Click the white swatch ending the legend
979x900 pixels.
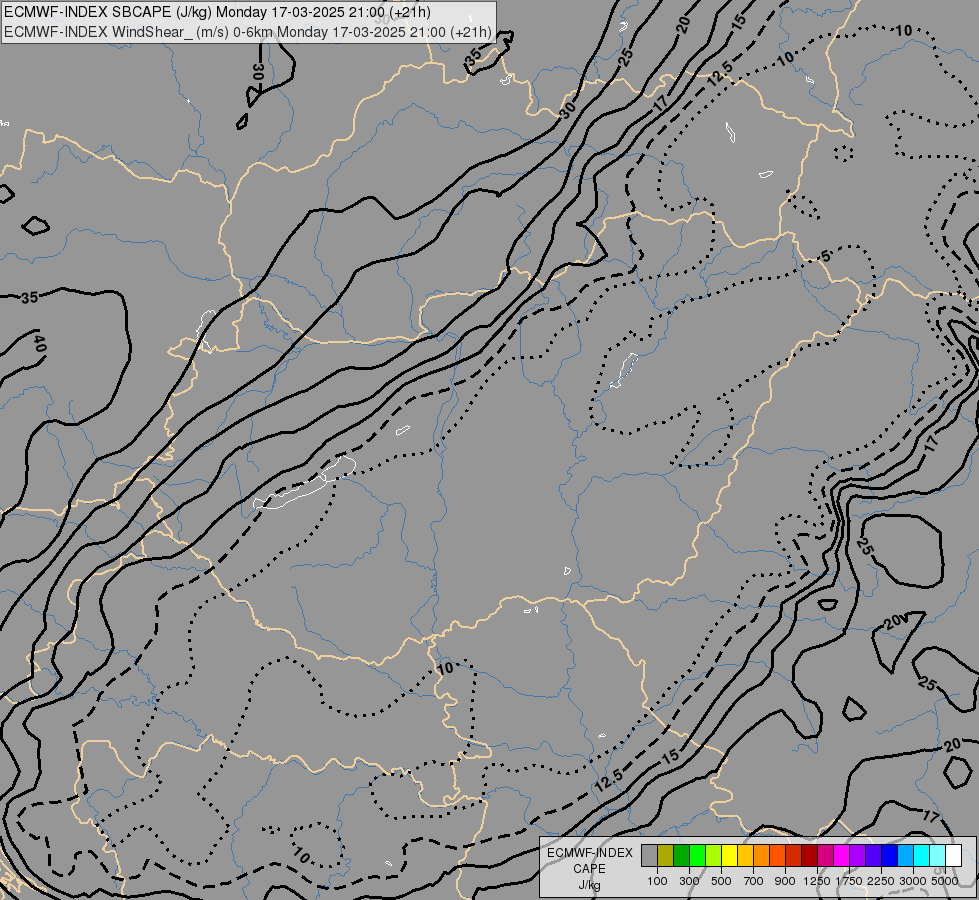[953, 855]
